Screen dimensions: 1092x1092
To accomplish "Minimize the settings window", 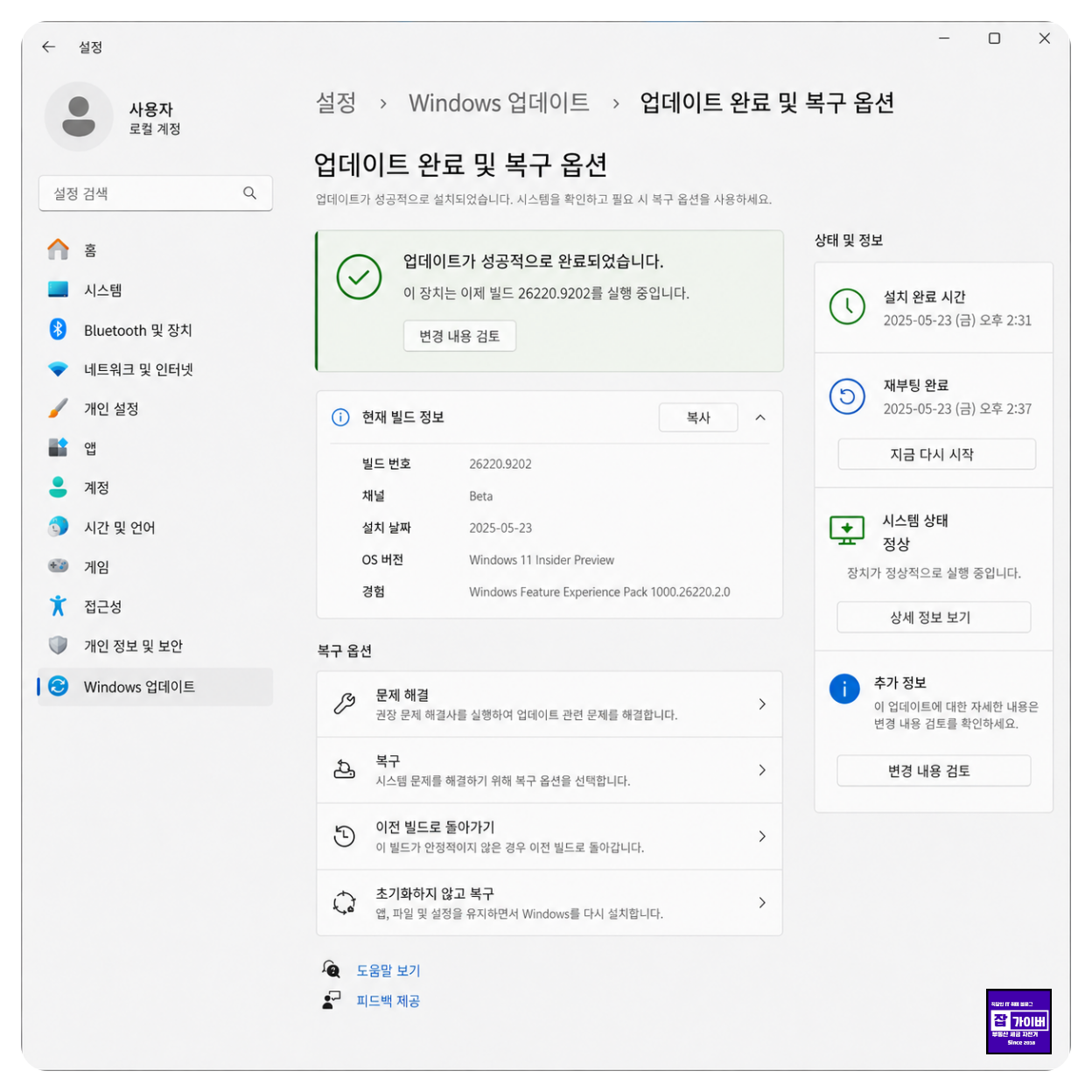I will [x=944, y=38].
